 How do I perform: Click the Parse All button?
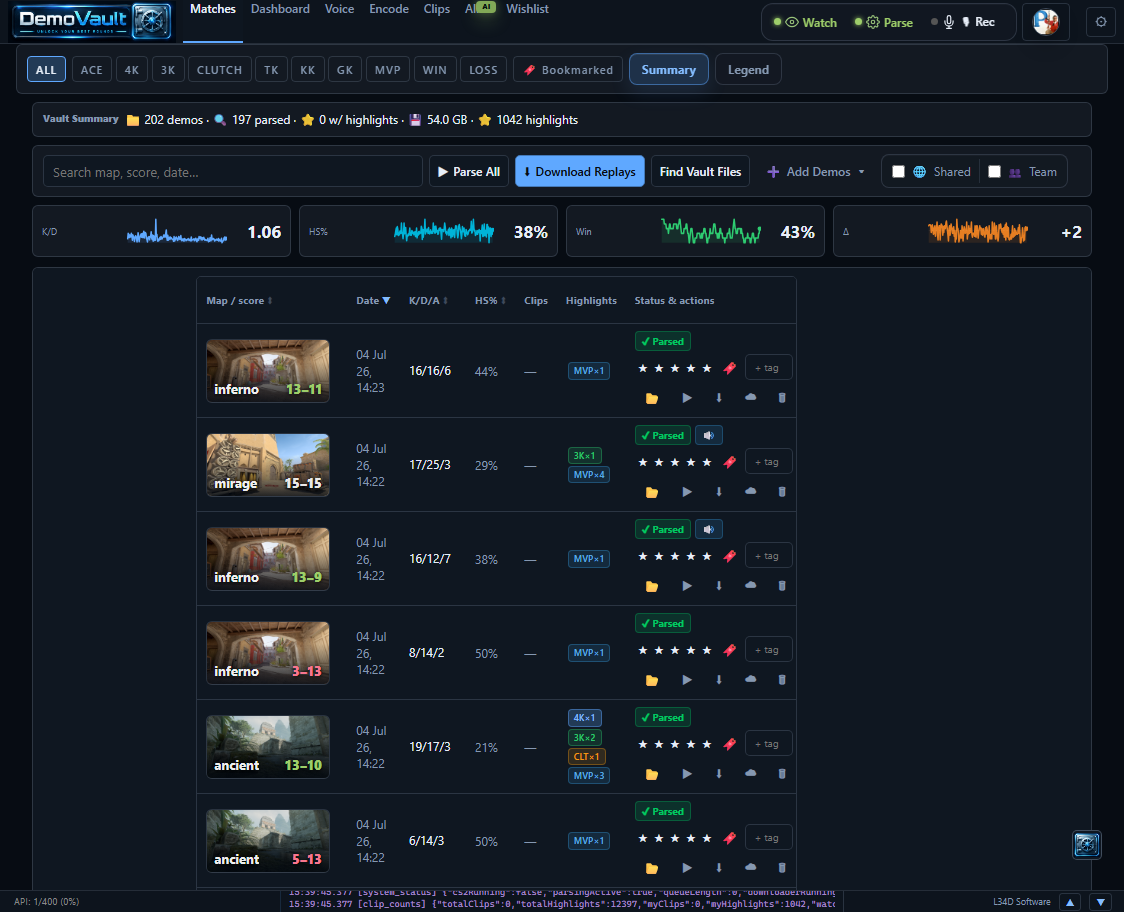tap(469, 172)
